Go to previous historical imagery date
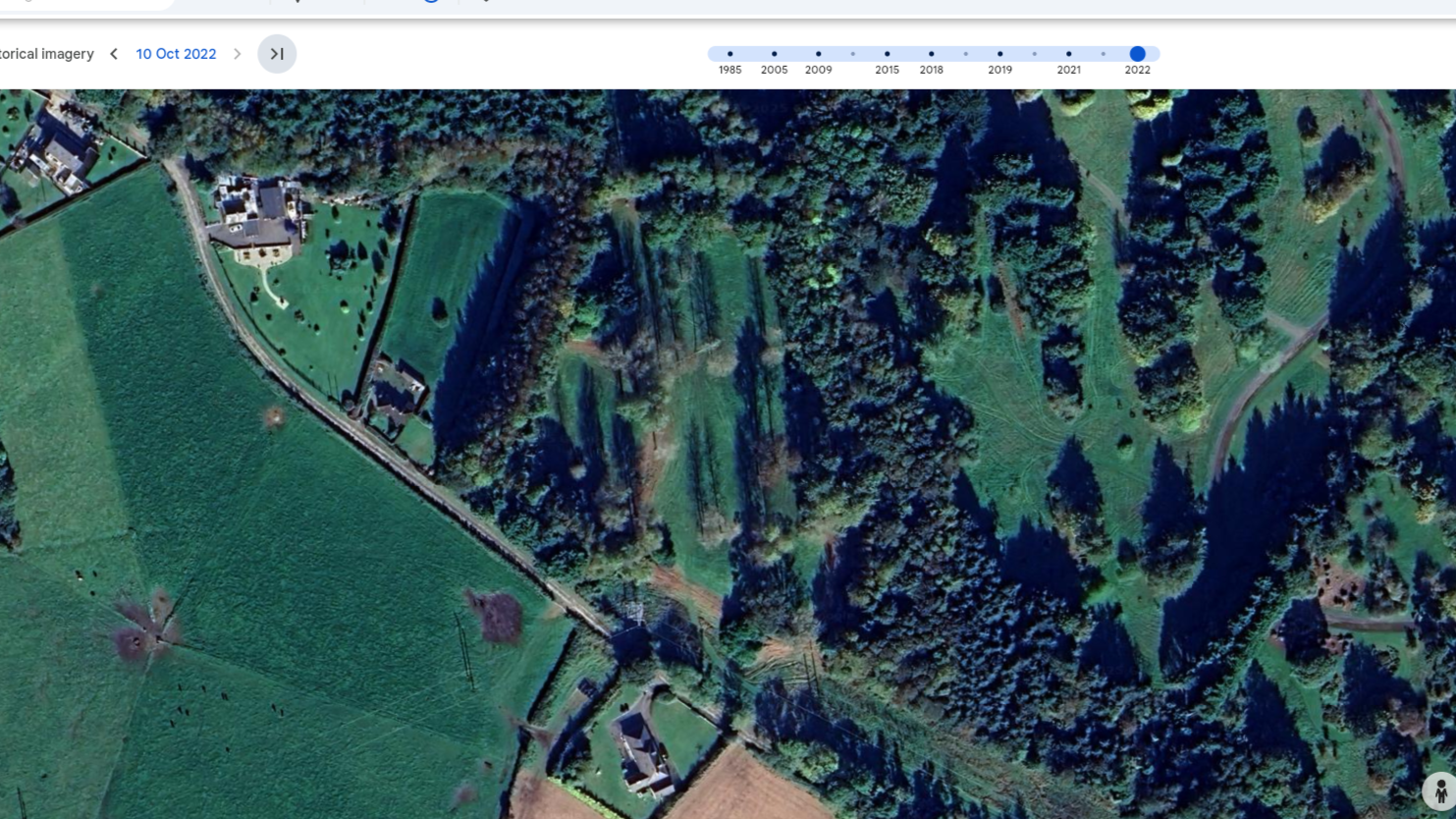1456x819 pixels. click(114, 54)
